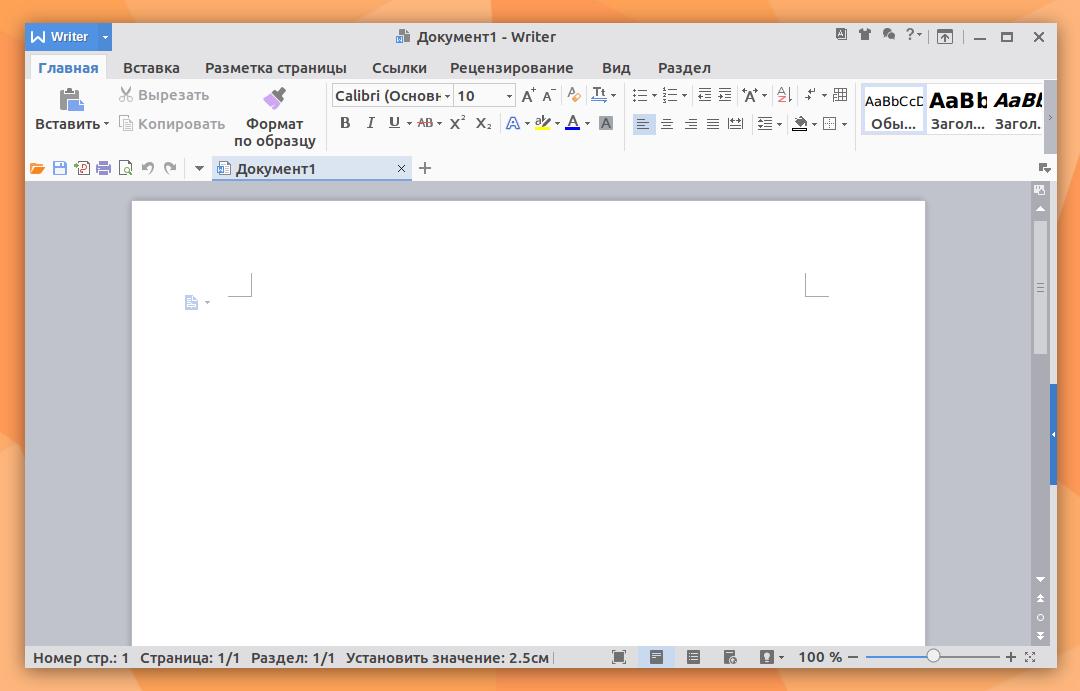Click the print icon in quick toolbar
Image resolution: width=1080 pixels, height=691 pixels.
point(103,168)
